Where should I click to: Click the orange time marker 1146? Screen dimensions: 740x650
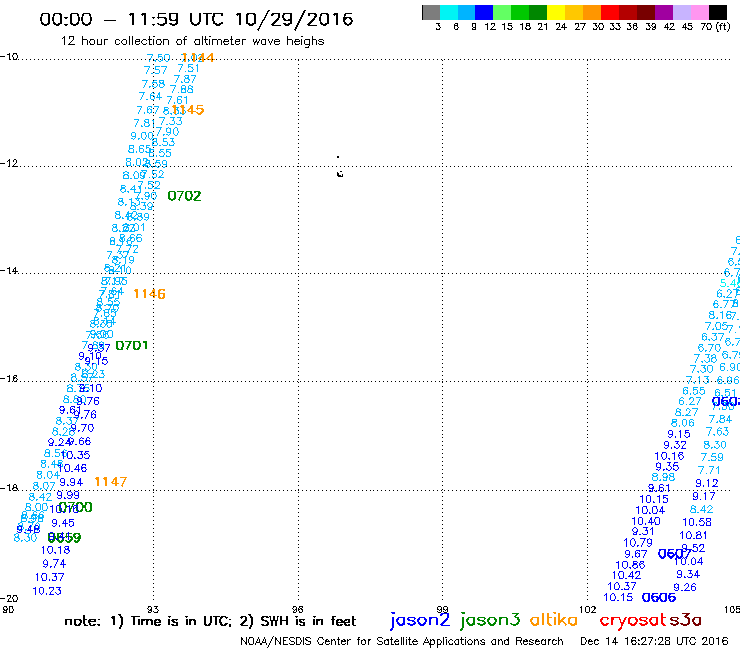coord(149,294)
